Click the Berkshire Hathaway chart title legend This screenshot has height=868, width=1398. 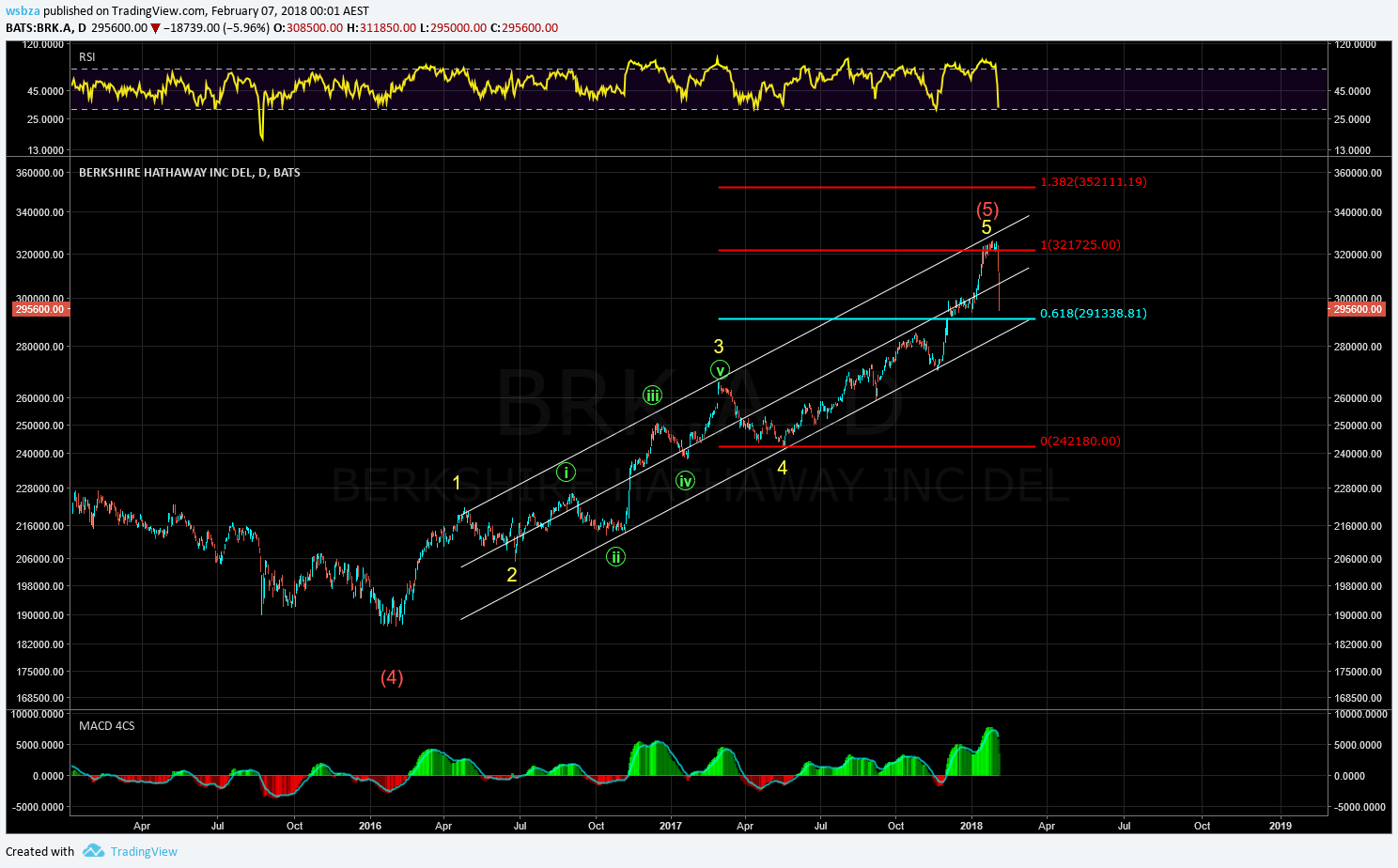[x=189, y=173]
